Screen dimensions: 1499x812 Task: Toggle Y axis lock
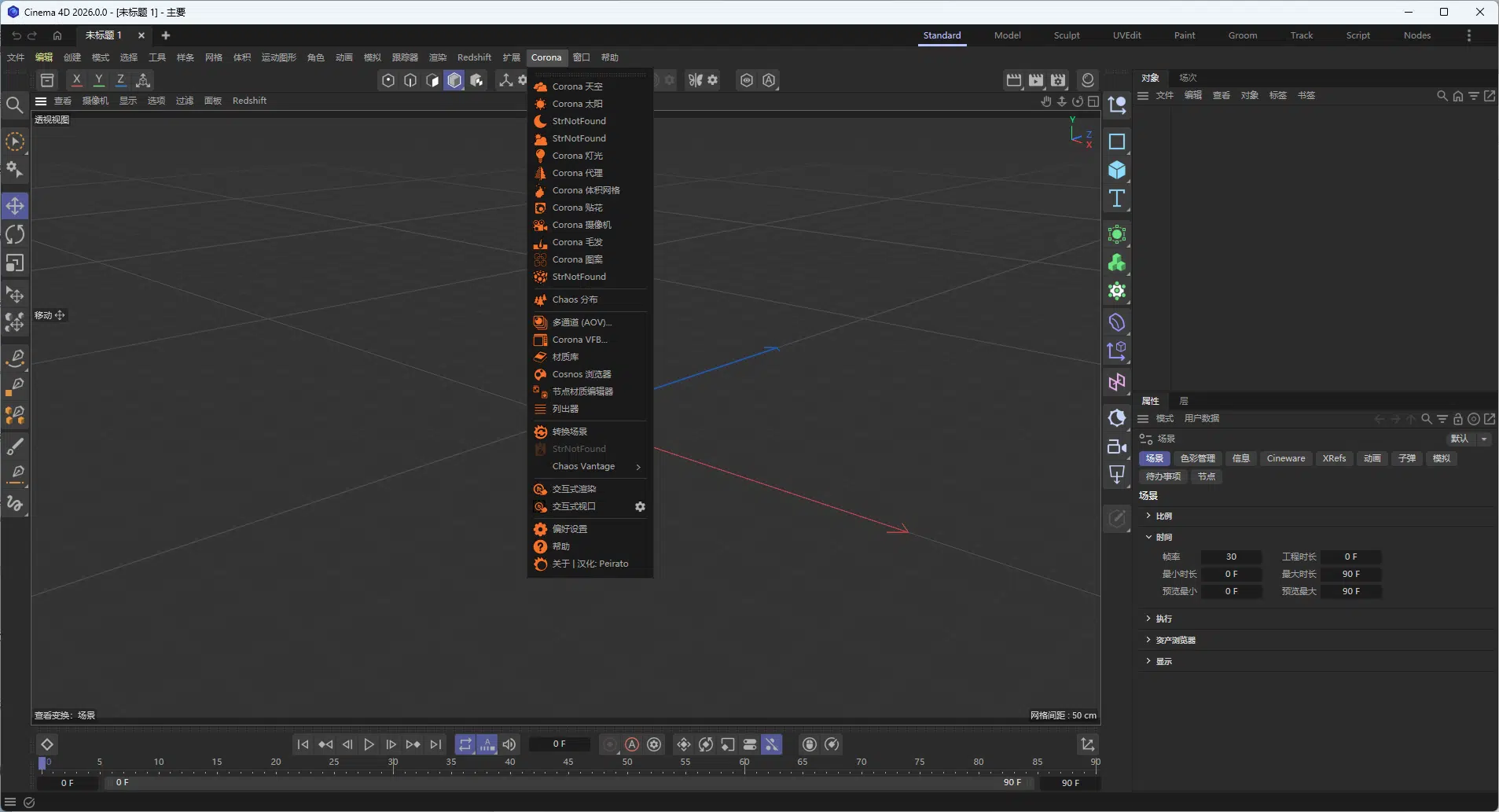pos(98,80)
